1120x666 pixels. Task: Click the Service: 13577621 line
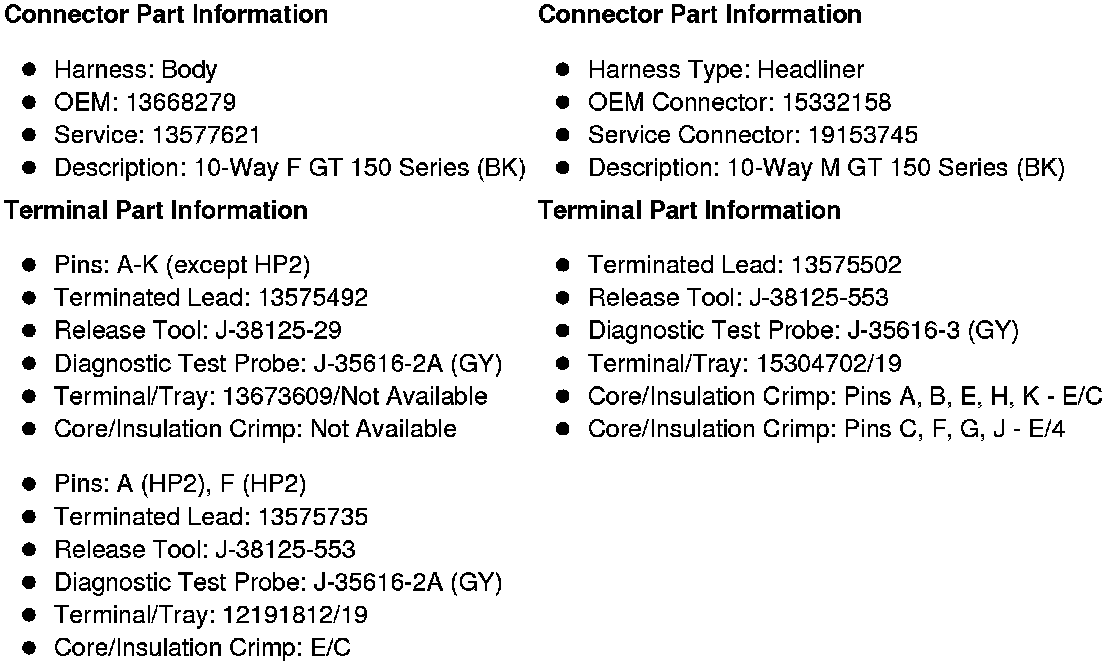[x=157, y=135]
